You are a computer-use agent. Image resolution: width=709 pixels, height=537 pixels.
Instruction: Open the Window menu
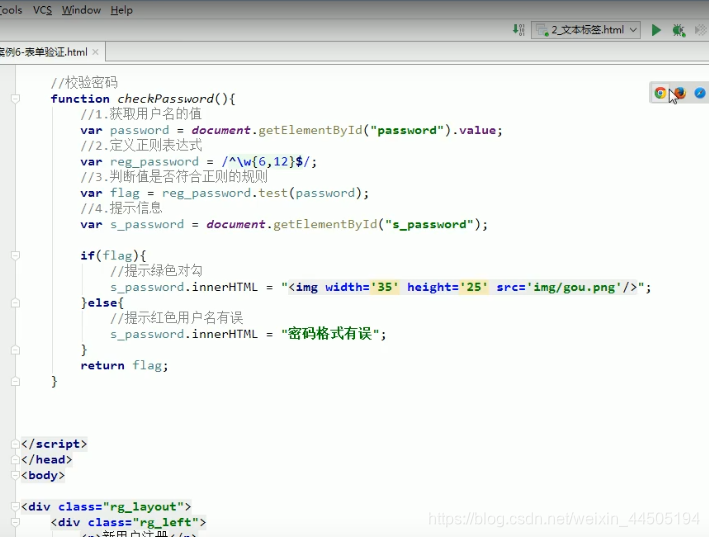click(x=81, y=10)
